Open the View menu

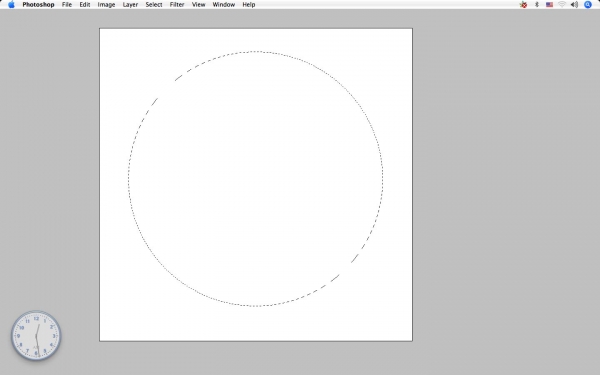point(198,5)
